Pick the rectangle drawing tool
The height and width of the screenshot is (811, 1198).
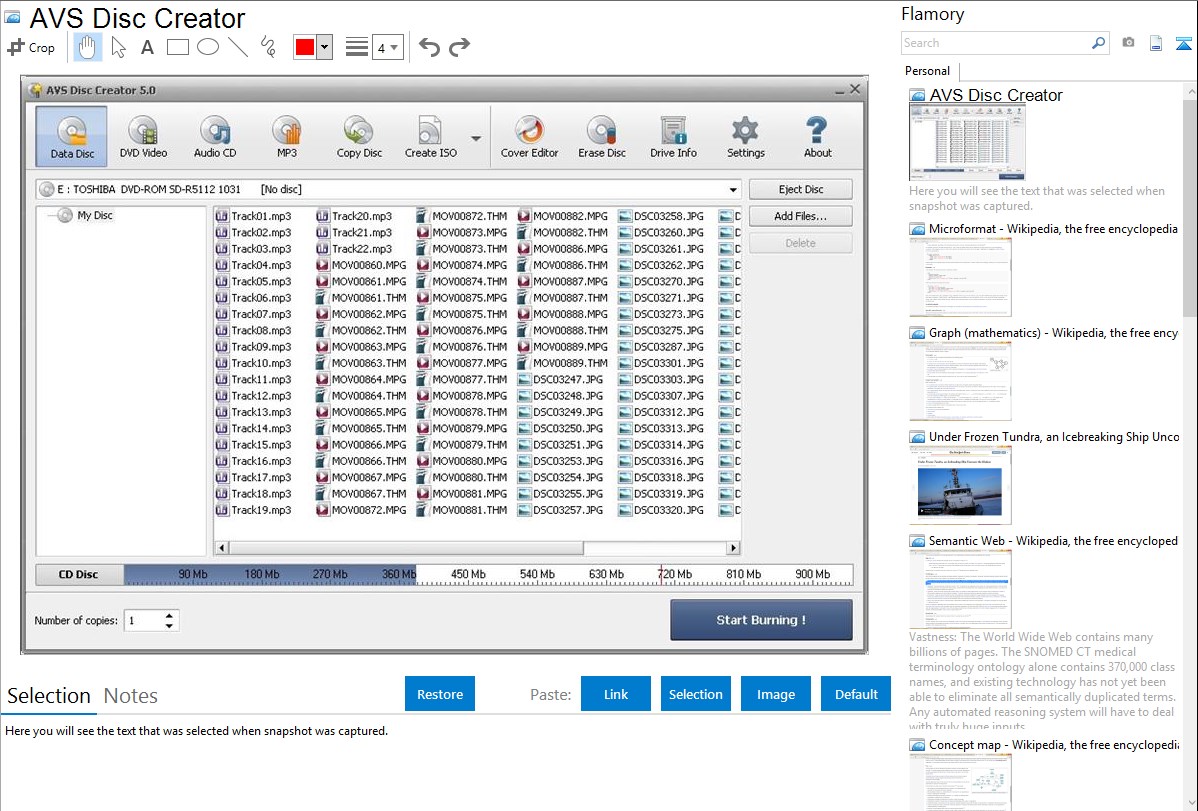coord(177,47)
